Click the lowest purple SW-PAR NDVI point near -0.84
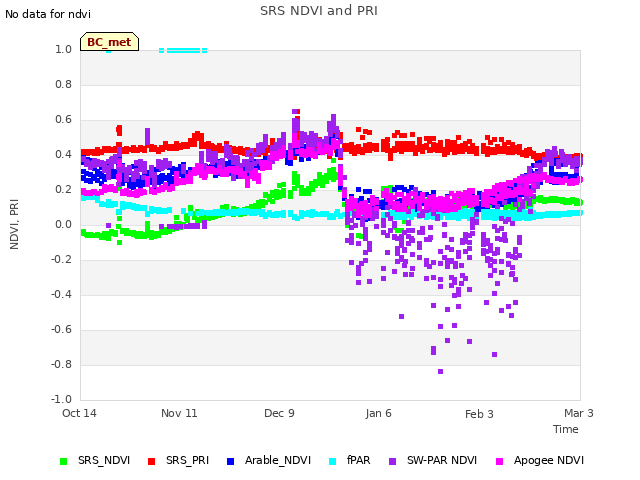The width and height of the screenshot is (640, 480). point(440,371)
